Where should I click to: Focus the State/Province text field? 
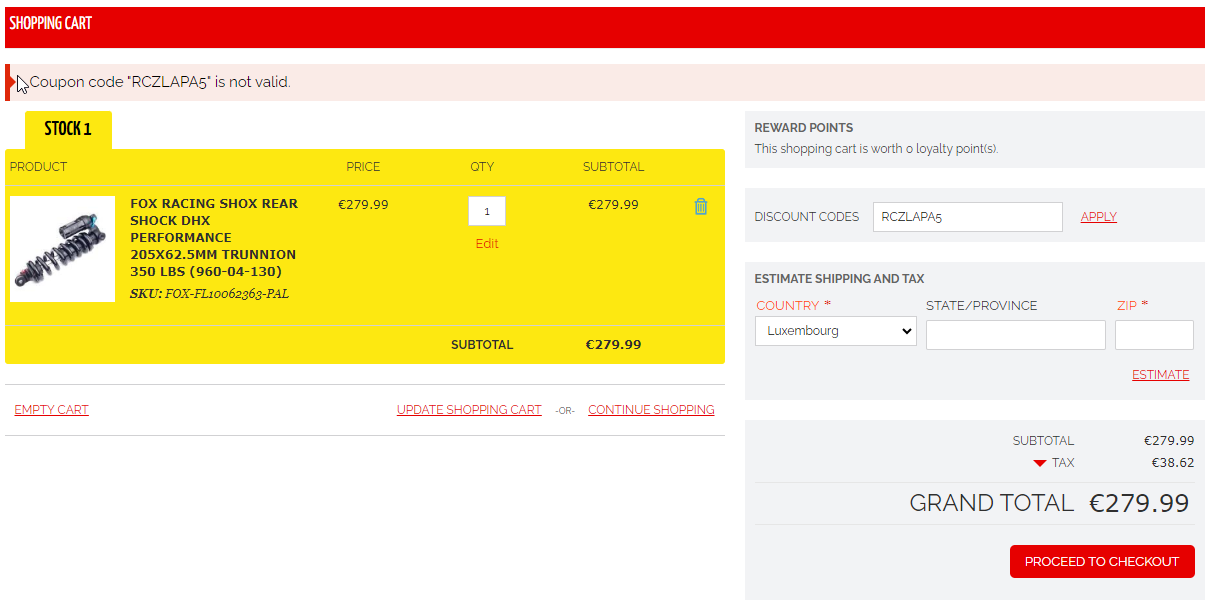point(1015,335)
